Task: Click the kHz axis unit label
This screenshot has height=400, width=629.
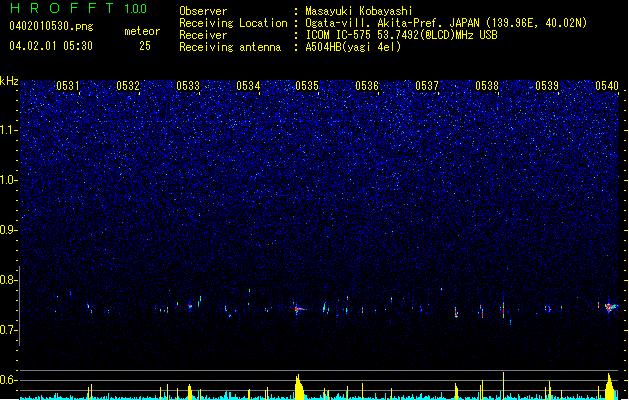Action: 9,81
